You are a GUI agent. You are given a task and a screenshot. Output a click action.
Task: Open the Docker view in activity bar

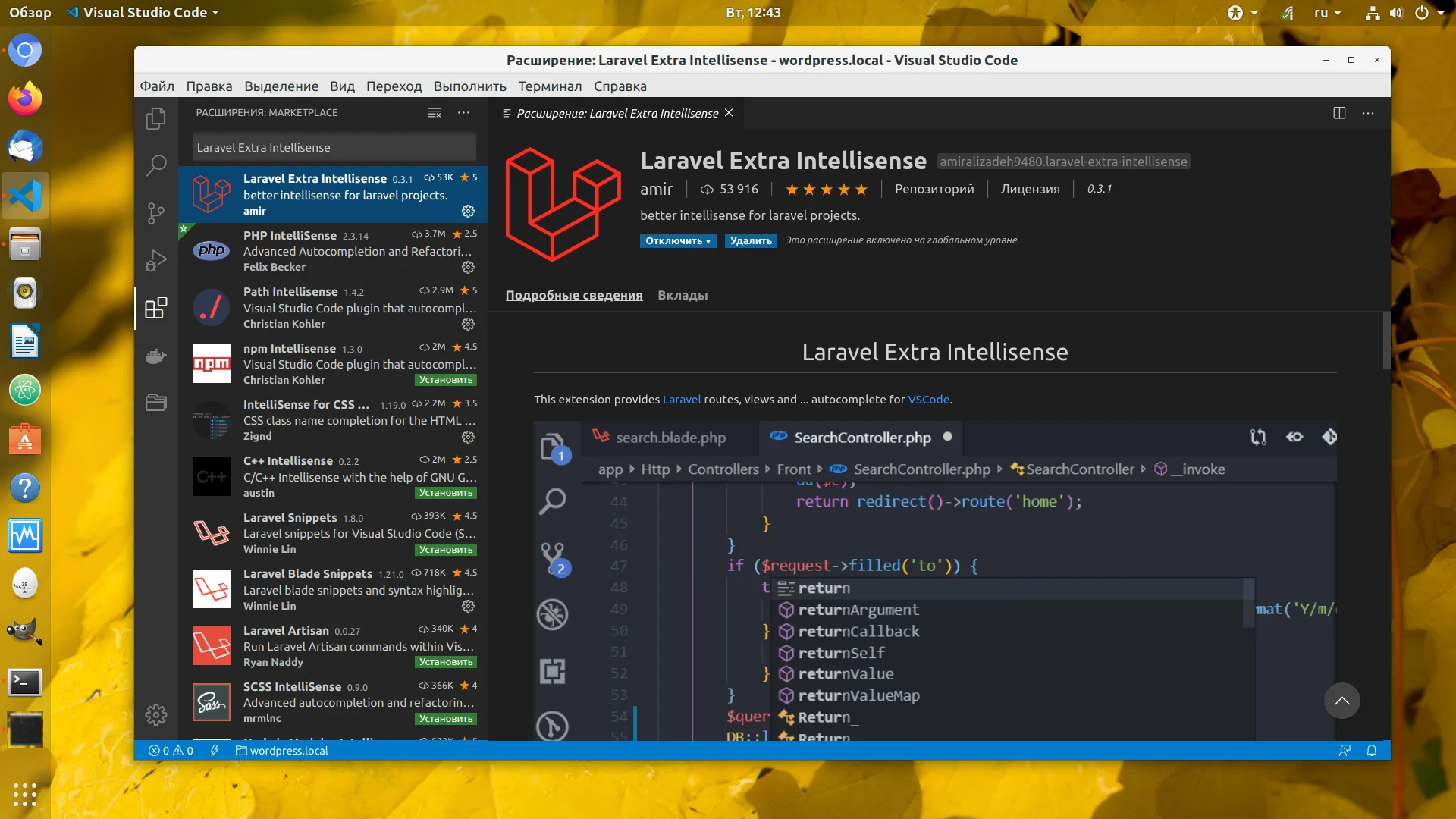click(x=156, y=356)
